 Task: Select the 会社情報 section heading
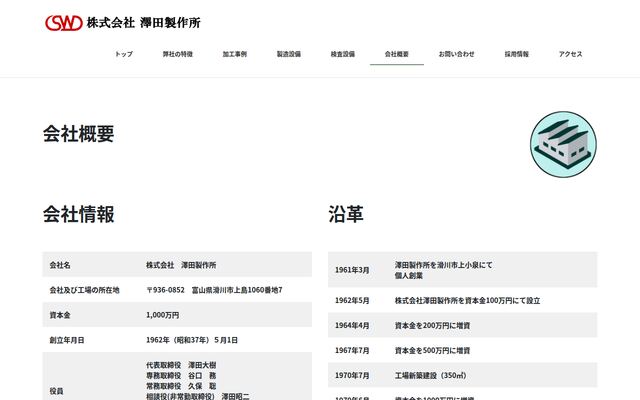79,214
